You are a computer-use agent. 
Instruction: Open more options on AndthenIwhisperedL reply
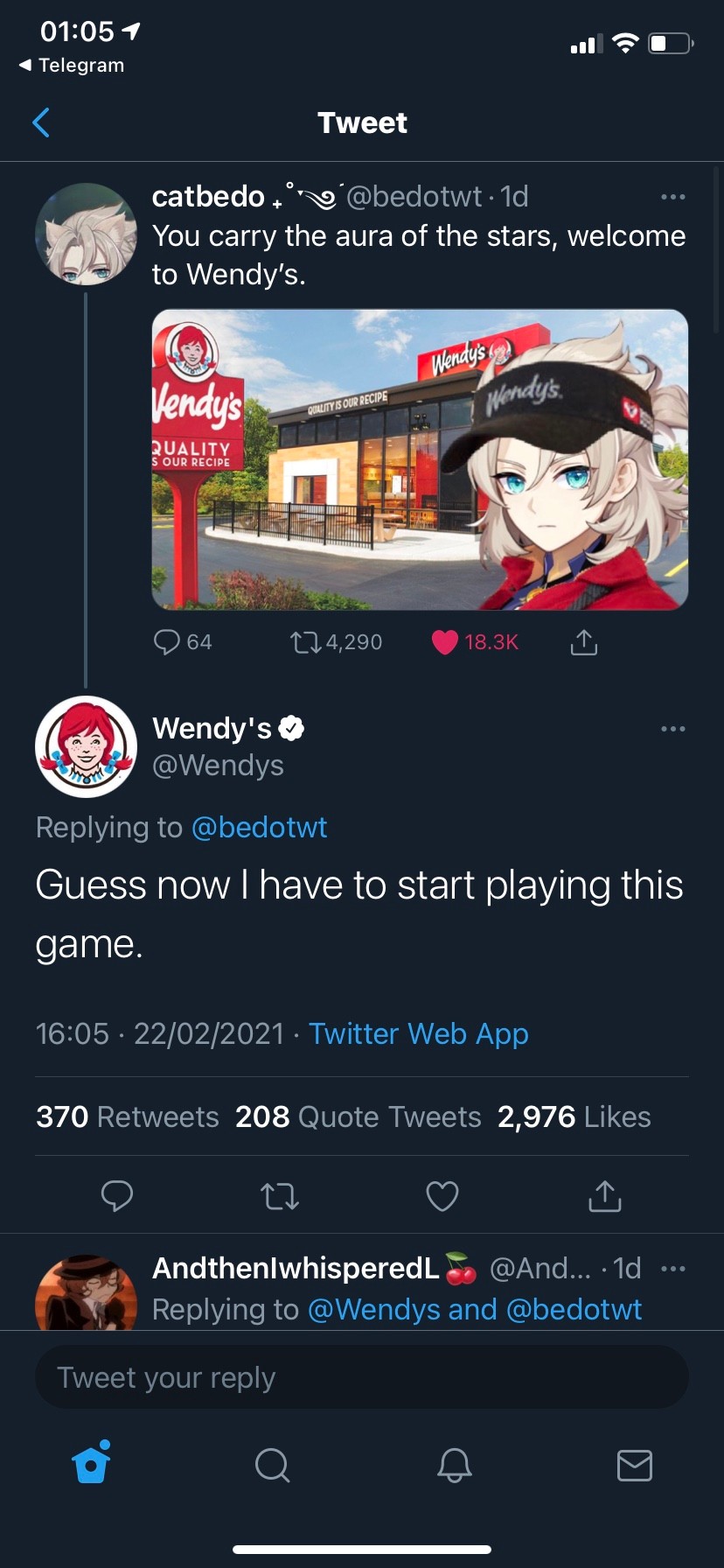tap(673, 1269)
